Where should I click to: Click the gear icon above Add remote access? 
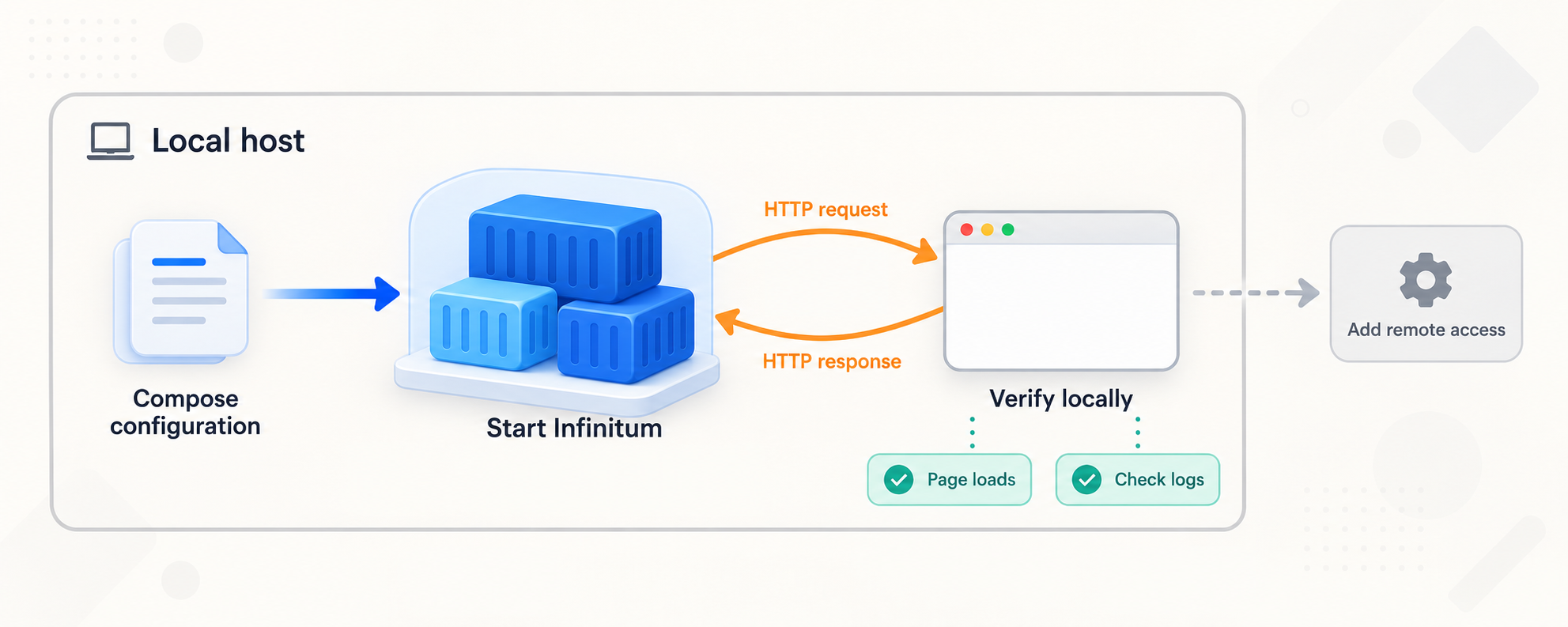1426,279
